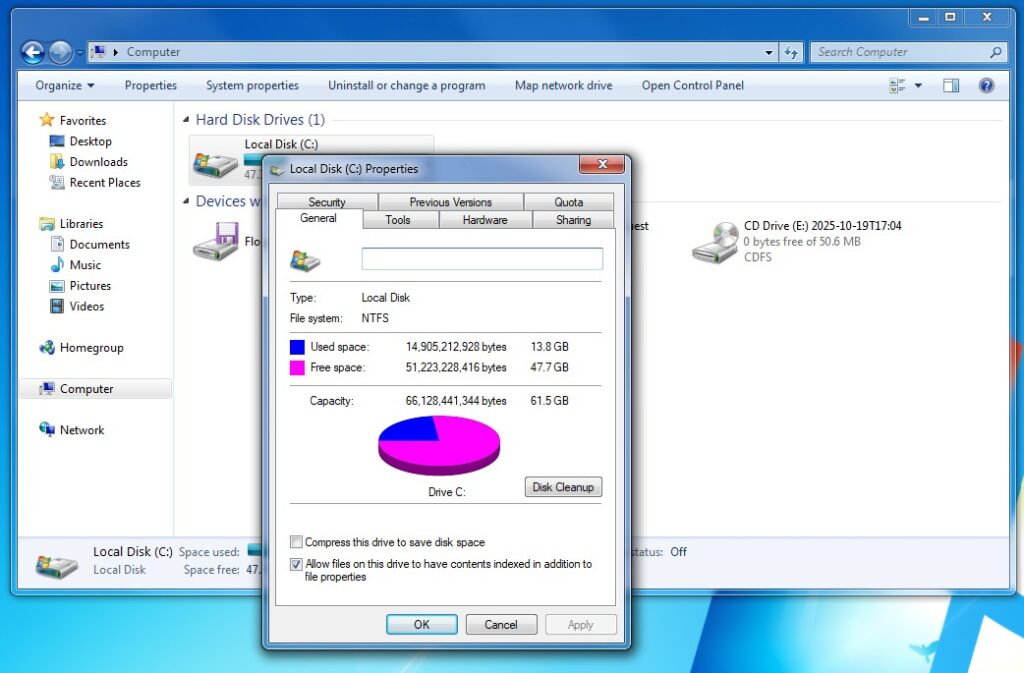Open address bar history dropdown arrow
Image resolution: width=1024 pixels, height=673 pixels.
point(768,52)
